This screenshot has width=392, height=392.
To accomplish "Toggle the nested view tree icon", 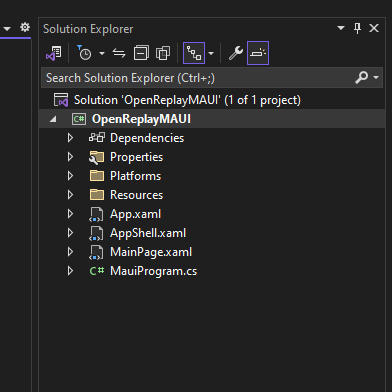I will [x=194, y=53].
